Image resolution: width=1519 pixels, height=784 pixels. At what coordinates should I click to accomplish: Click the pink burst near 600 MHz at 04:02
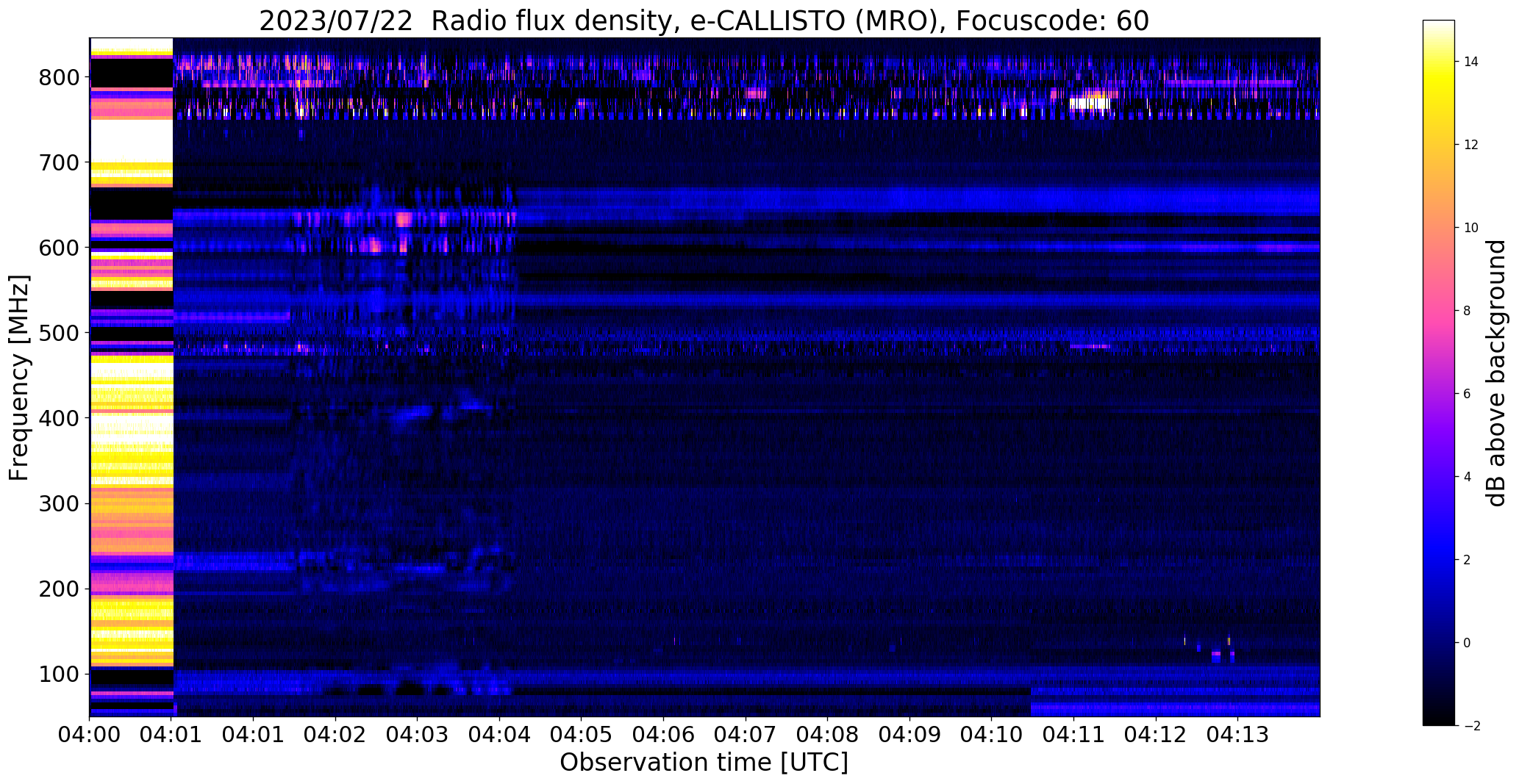[374, 245]
